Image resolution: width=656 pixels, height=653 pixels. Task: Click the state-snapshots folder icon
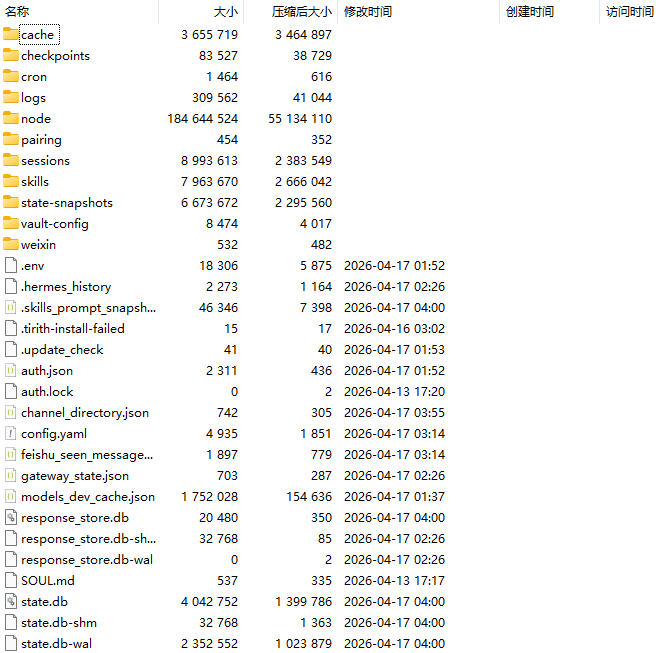click(x=11, y=203)
